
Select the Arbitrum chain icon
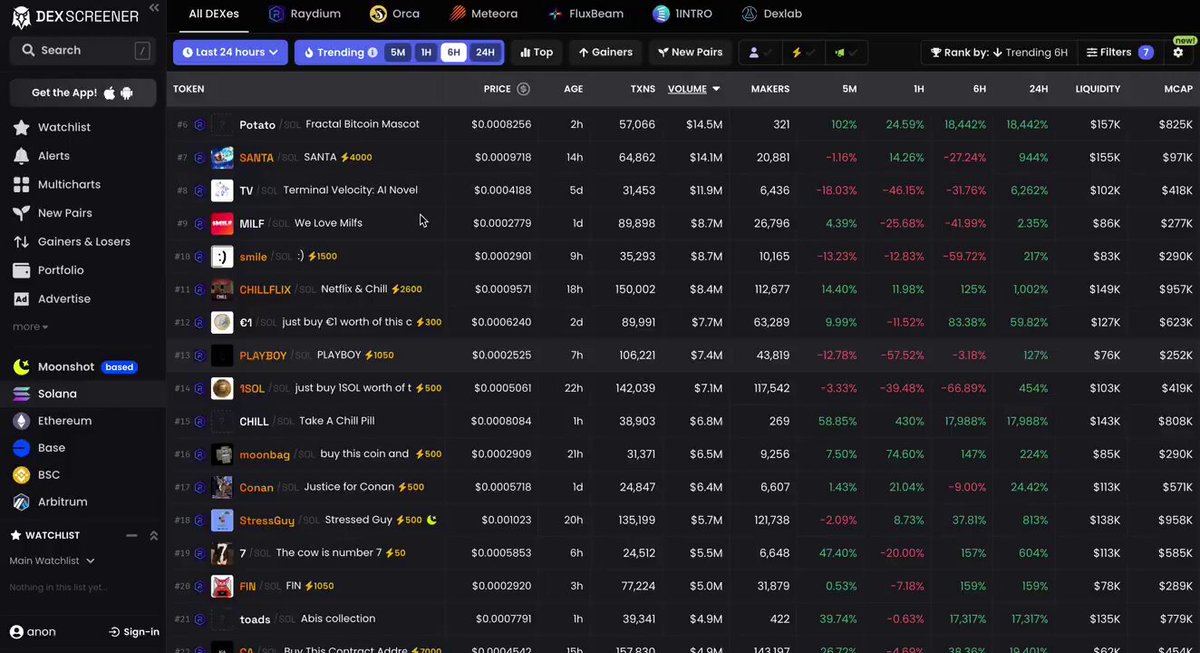tap(21, 502)
